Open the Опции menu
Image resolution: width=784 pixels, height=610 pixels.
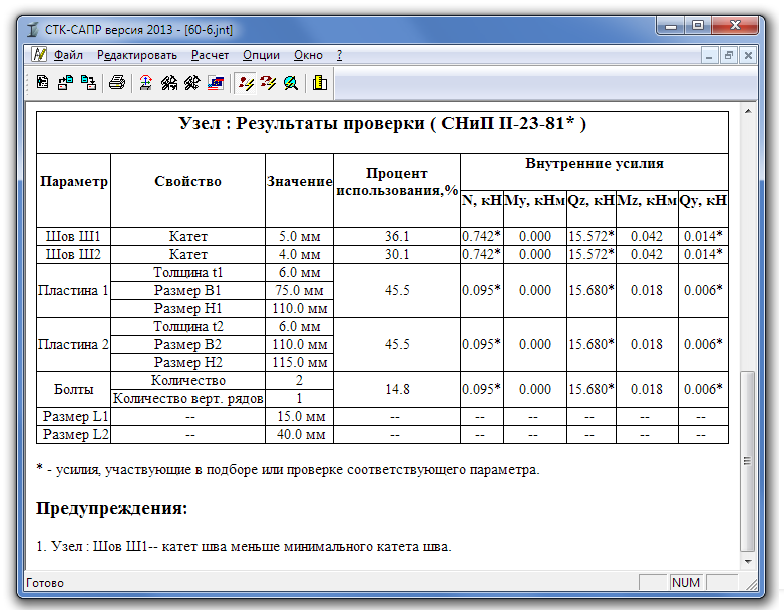(x=261, y=55)
